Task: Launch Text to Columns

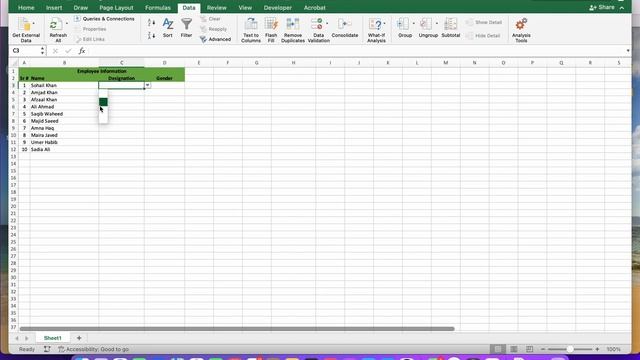Action: [251, 30]
